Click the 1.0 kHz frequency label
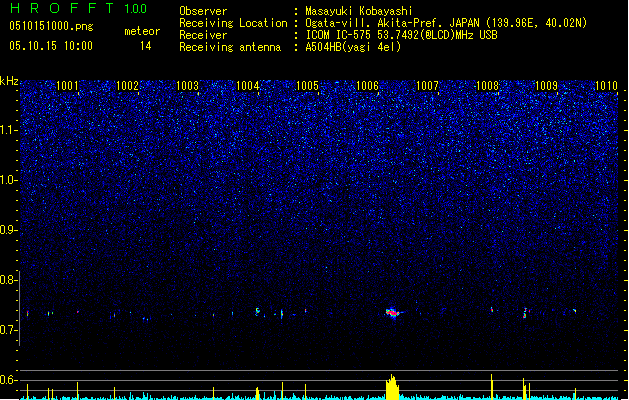The image size is (629, 400). pyautogui.click(x=9, y=180)
